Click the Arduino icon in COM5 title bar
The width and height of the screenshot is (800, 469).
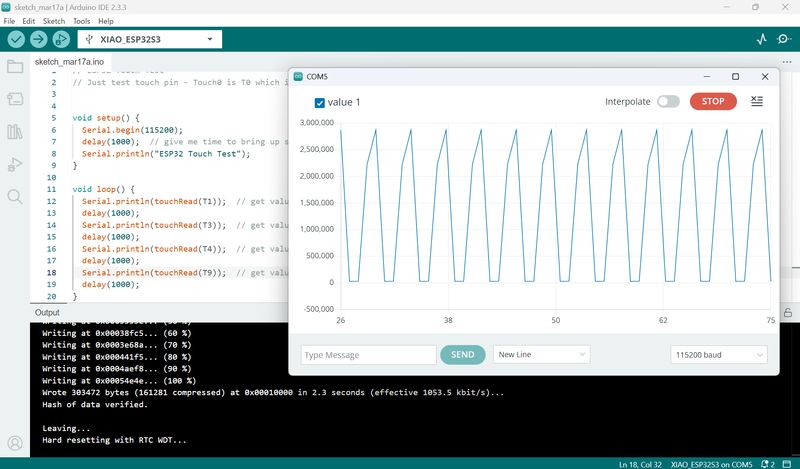[x=298, y=77]
